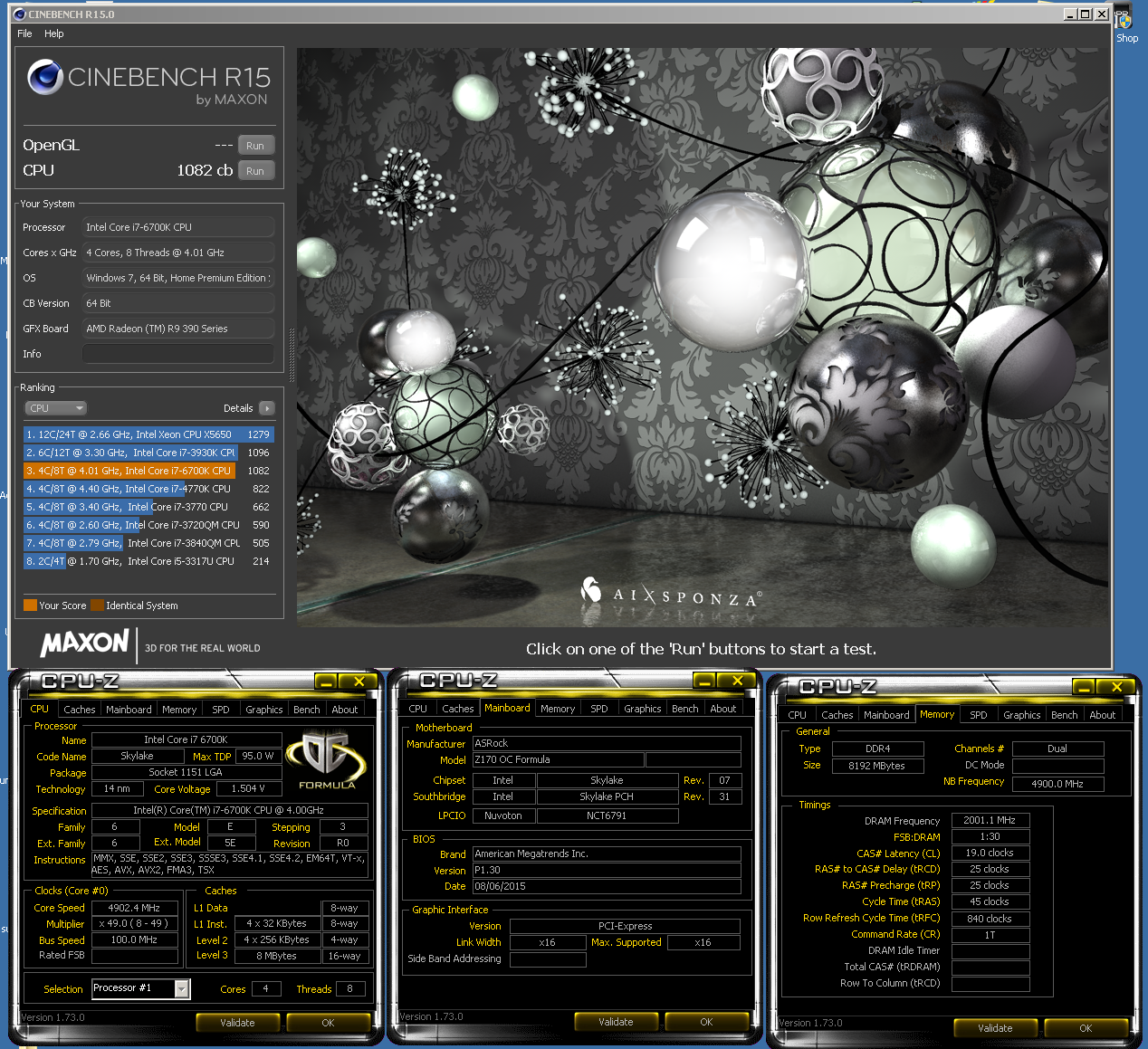
Task: Open Processor #1 selection dropdown
Action: [182, 989]
